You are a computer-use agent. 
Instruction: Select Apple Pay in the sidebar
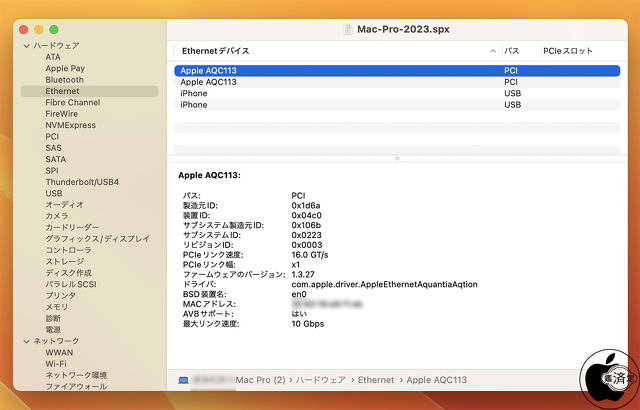(x=65, y=69)
